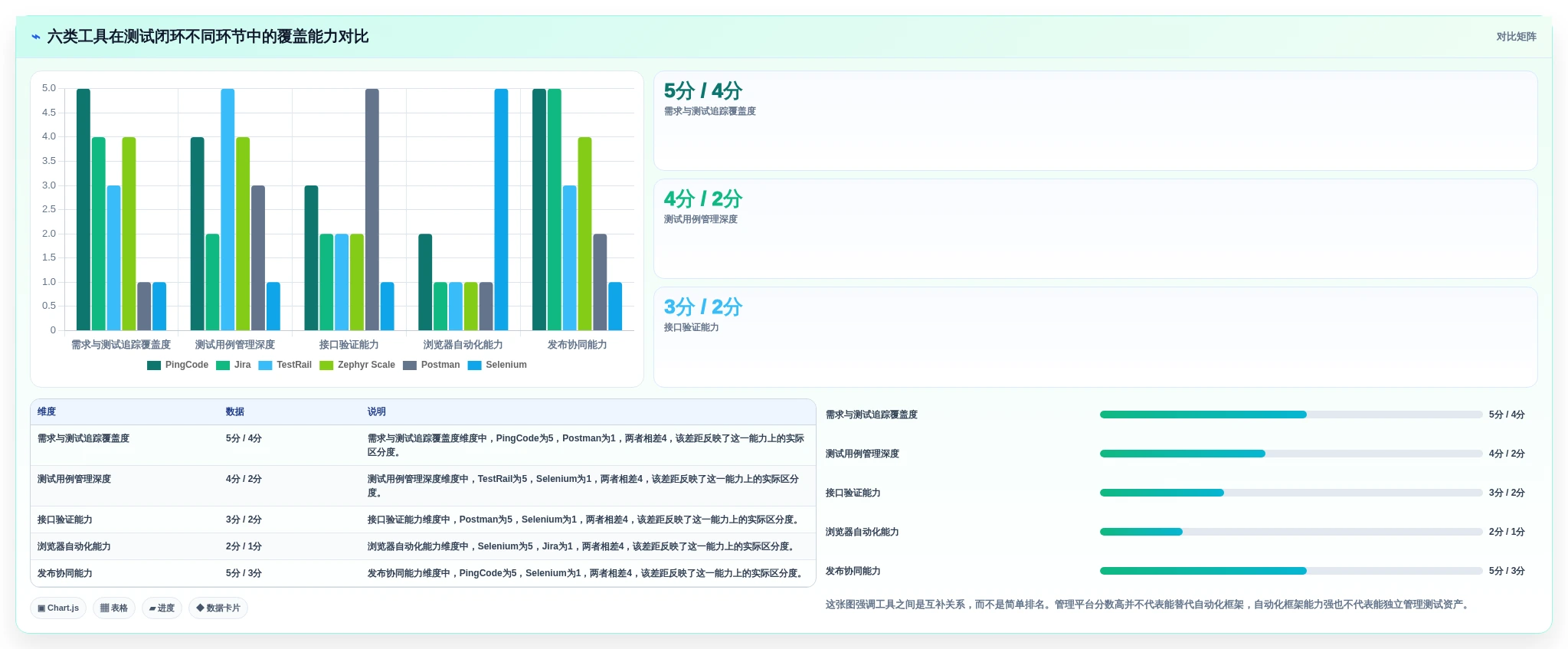Click the 发布协同能力 x-axis label in chart
The height and width of the screenshot is (649, 1568).
[x=578, y=346]
